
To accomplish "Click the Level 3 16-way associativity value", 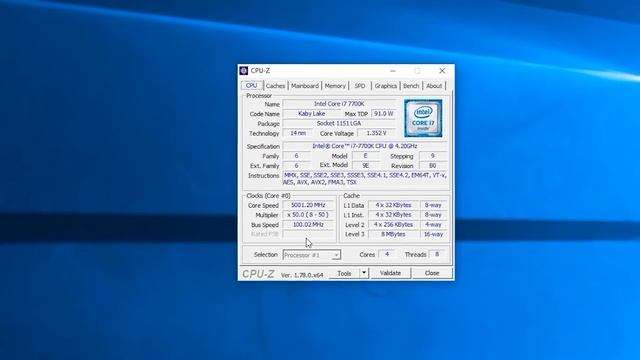I will (x=433, y=234).
